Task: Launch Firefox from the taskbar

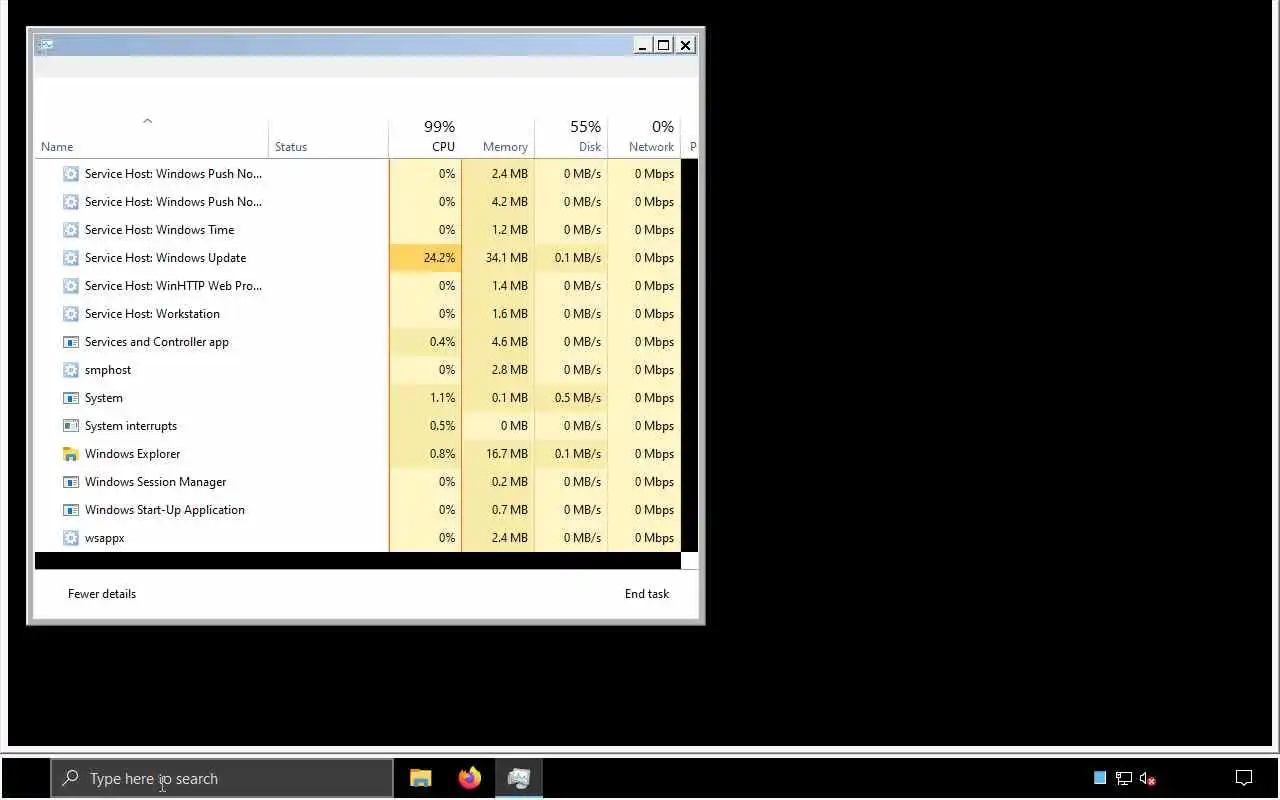Action: (469, 778)
